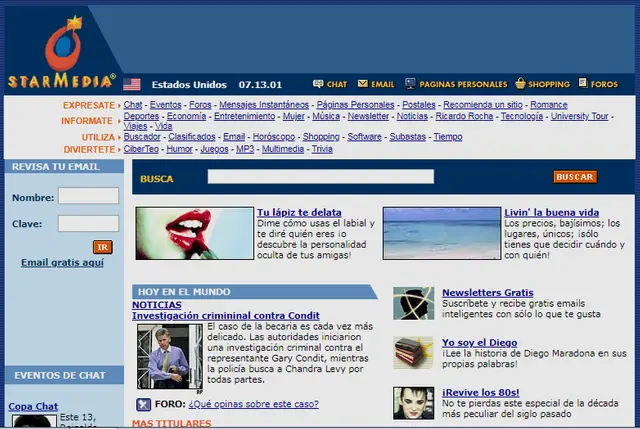640x429 pixels.
Task: Open Email link in UTILIZA row
Action: [x=234, y=137]
